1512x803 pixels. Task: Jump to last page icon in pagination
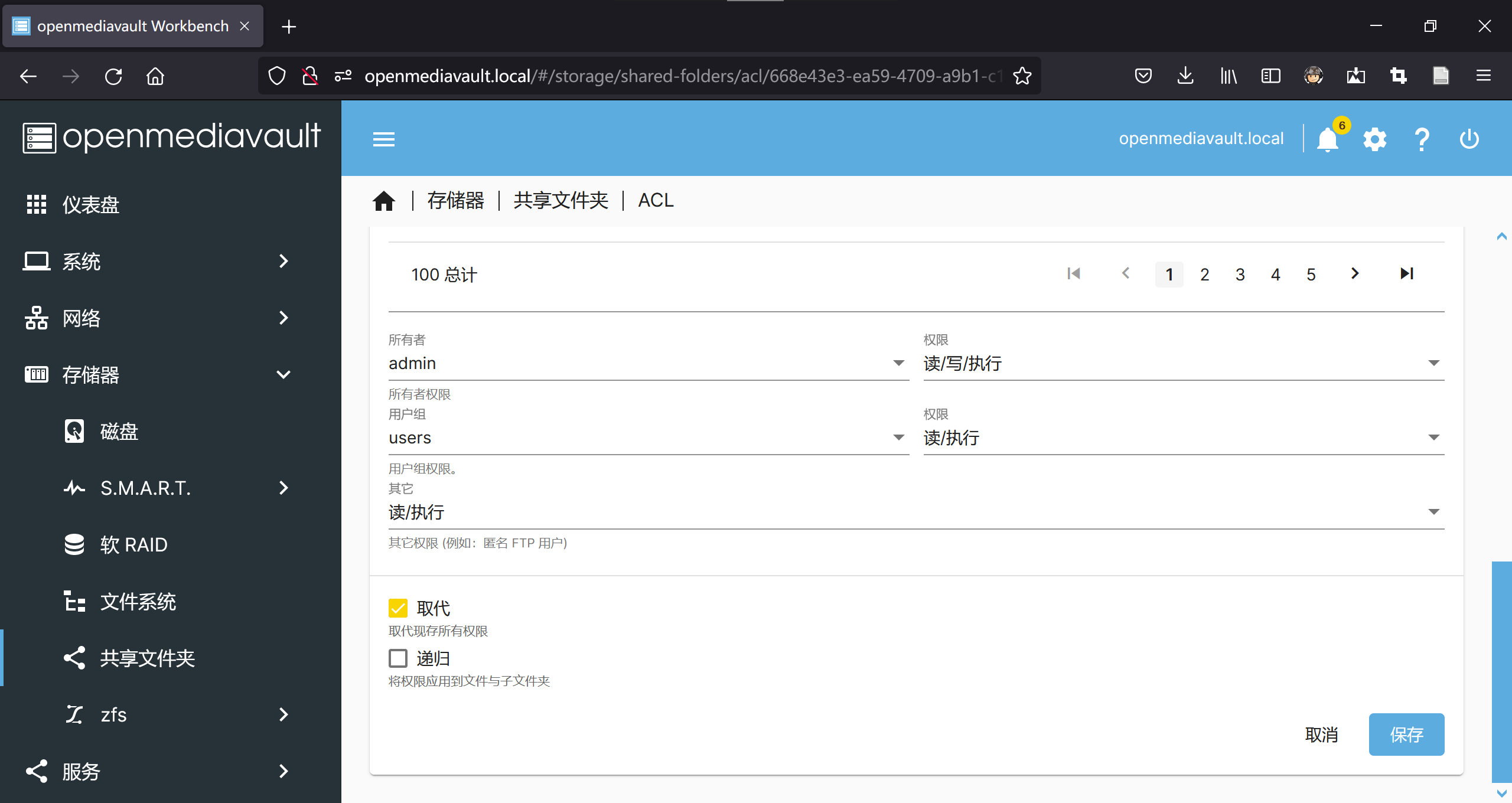pyautogui.click(x=1406, y=273)
